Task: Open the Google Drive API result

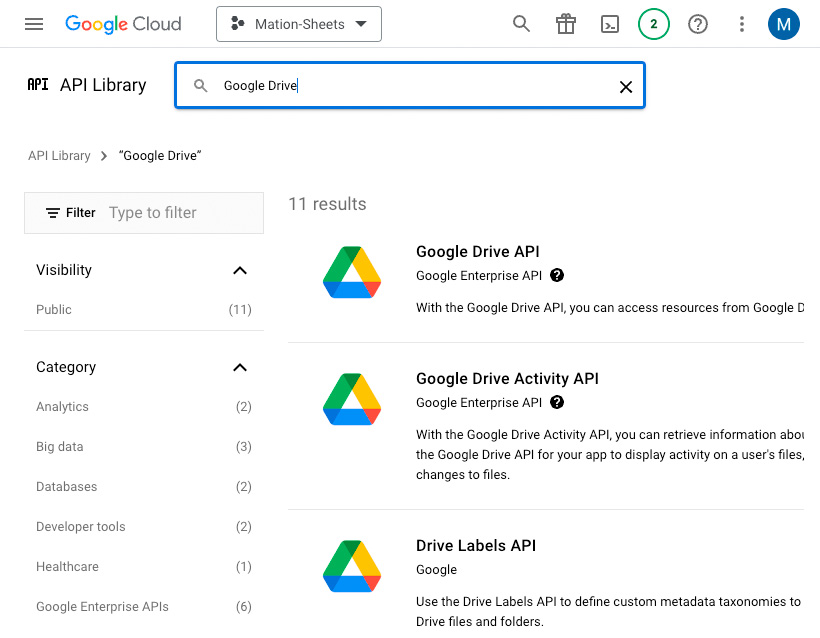Action: coord(477,252)
